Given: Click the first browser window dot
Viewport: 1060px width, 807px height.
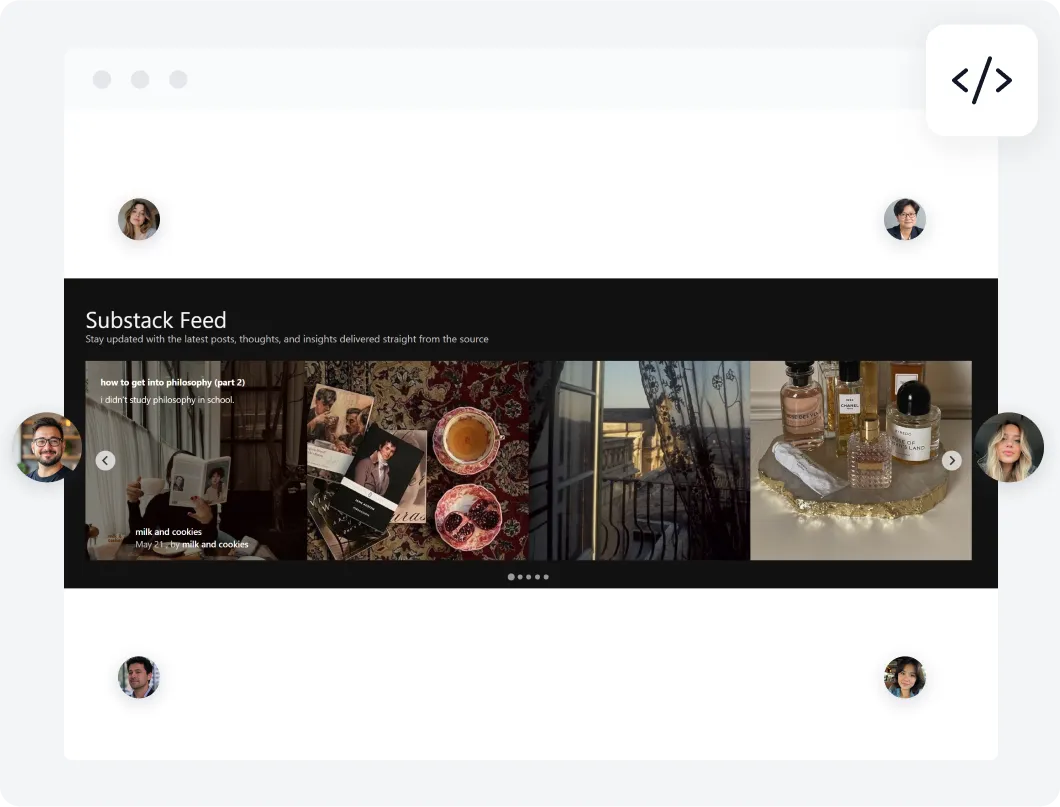Looking at the screenshot, I should coord(102,79).
